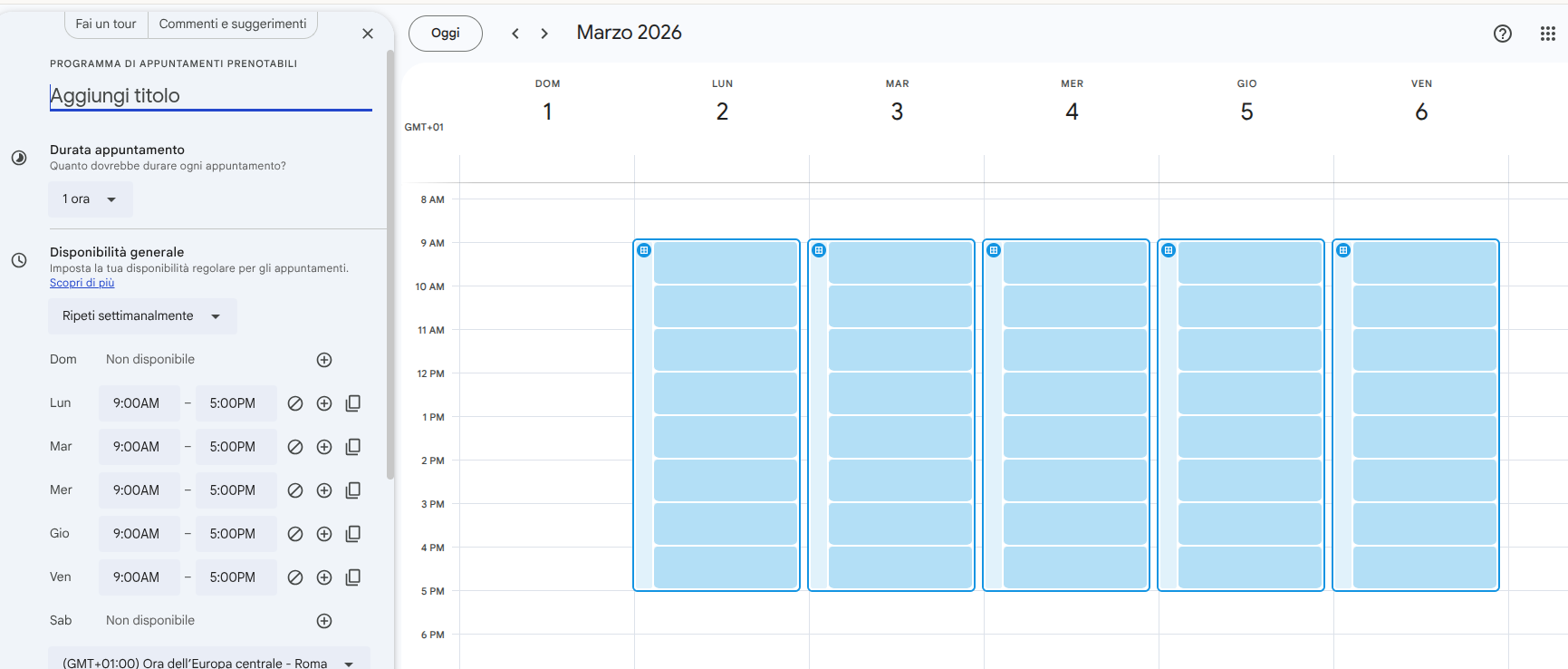Copy Gio hours to other days
Image resolution: width=1568 pixels, height=669 pixels.
coord(353,534)
